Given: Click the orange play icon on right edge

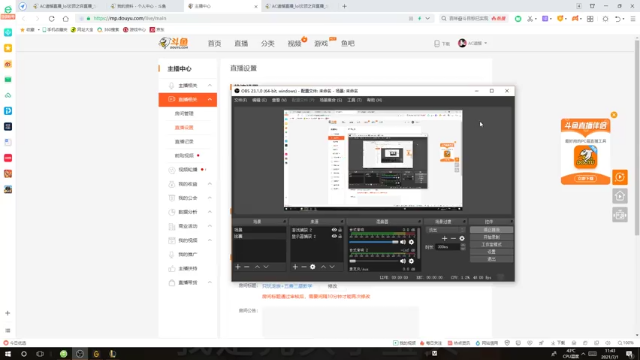Looking at the screenshot, I should click(x=620, y=177).
